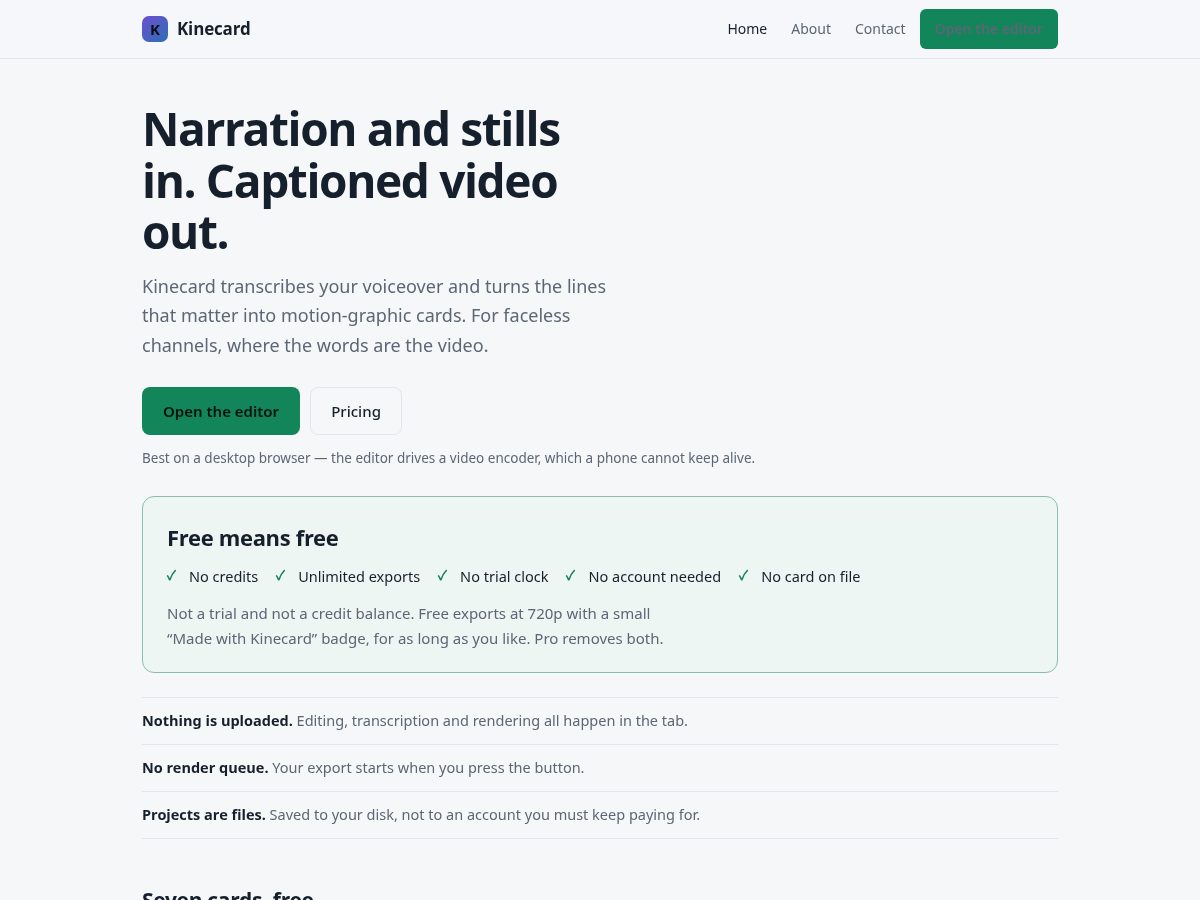Click the checkmark beside No card on file

pyautogui.click(x=743, y=576)
